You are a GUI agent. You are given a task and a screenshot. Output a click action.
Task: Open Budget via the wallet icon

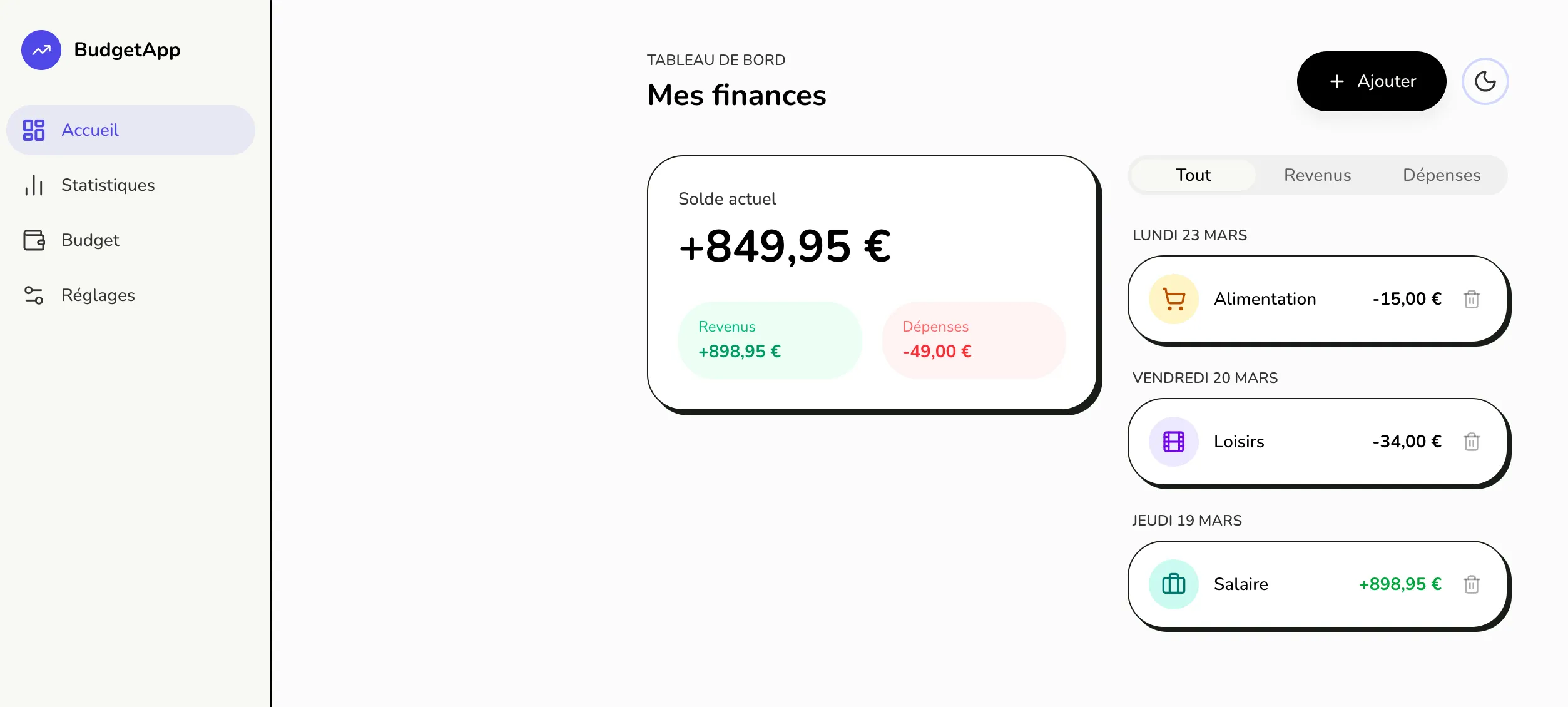34,240
